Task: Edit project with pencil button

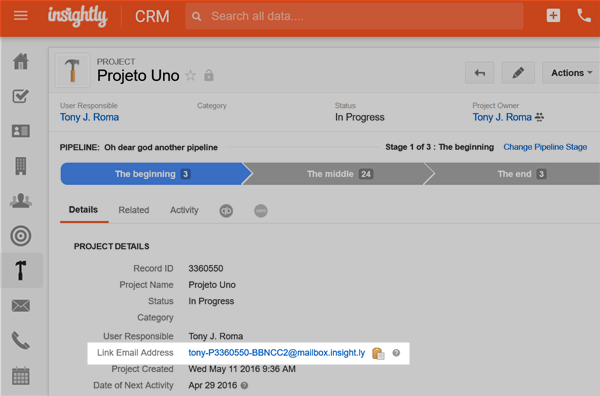Action: tap(518, 73)
